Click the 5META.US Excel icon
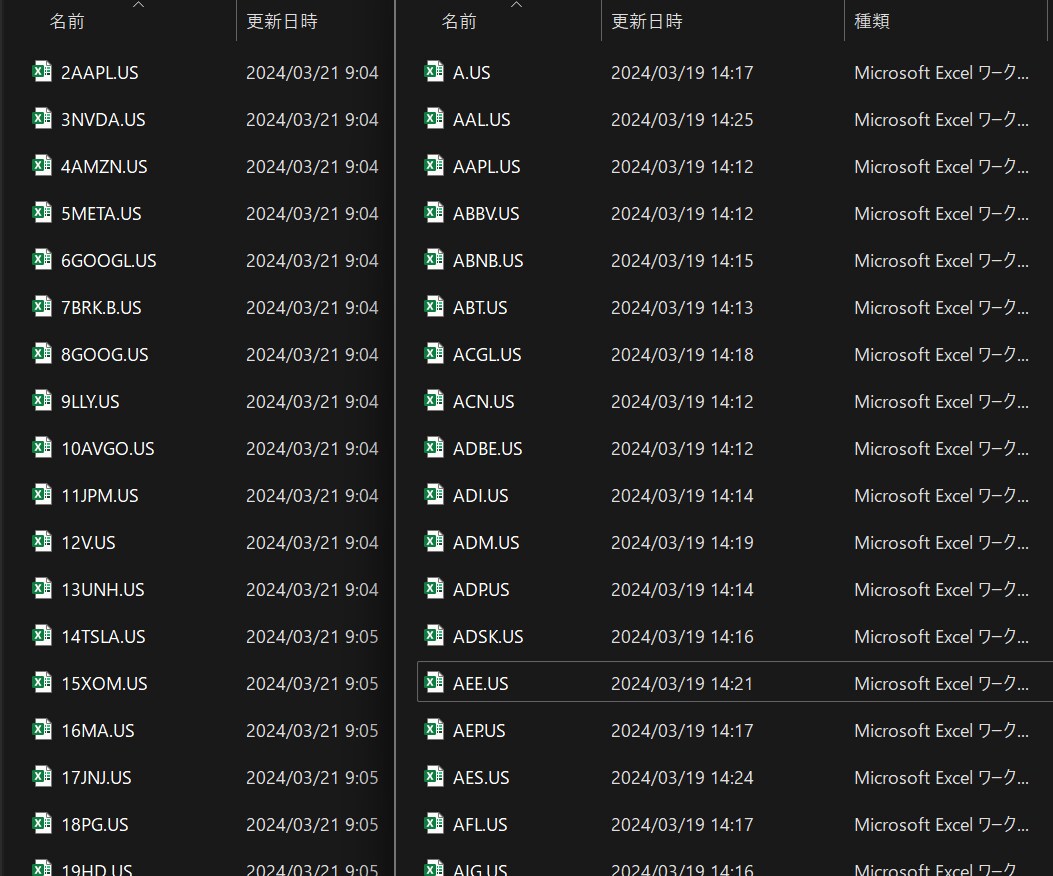 pyautogui.click(x=42, y=212)
